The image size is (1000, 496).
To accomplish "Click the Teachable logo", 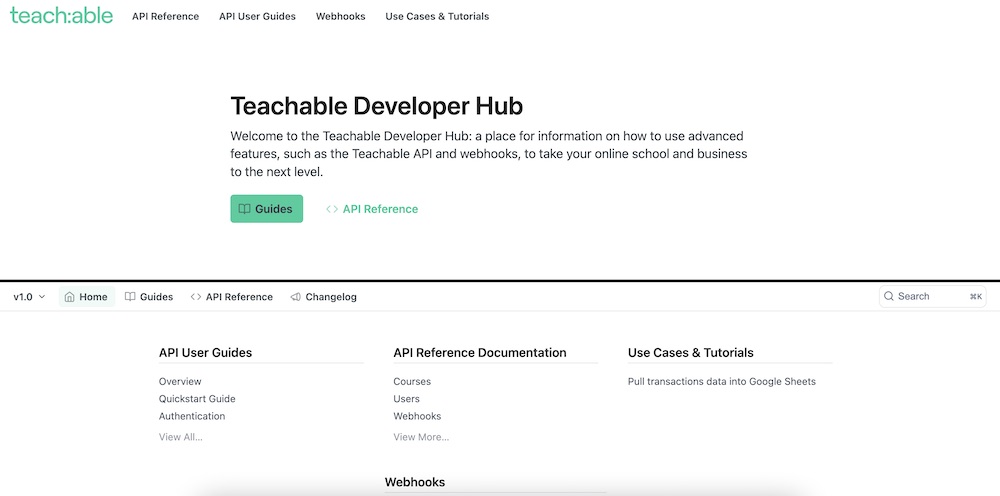I will tap(61, 16).
